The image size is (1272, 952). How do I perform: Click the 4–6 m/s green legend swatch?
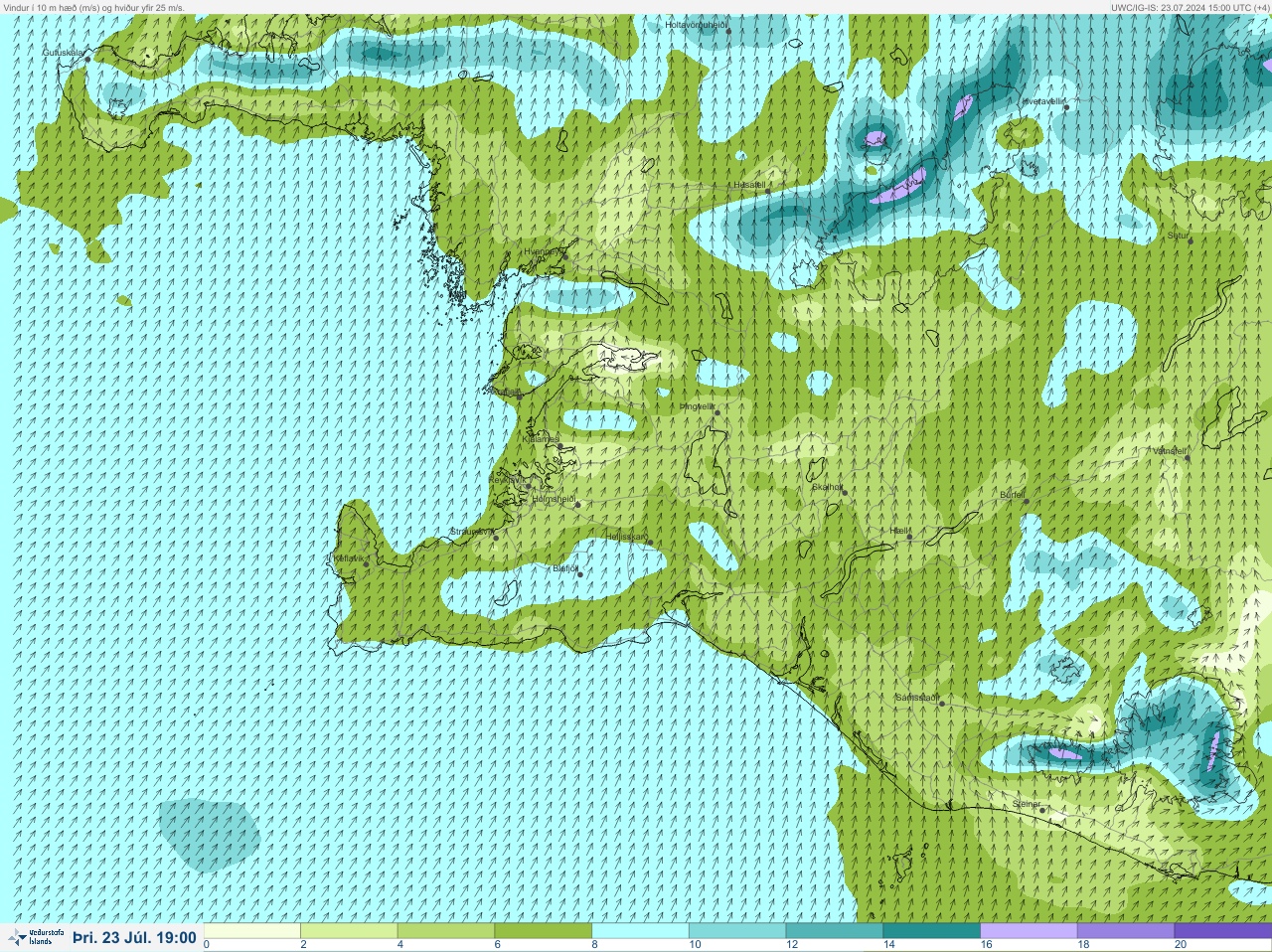tap(447, 931)
